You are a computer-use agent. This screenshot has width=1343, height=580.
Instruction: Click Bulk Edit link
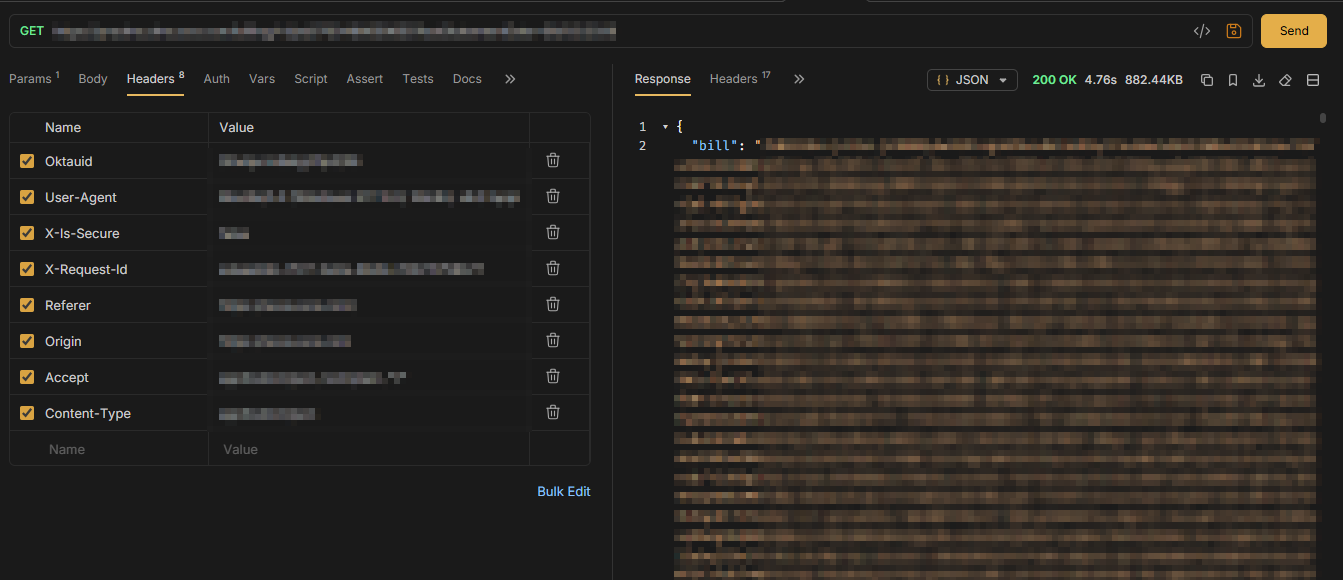point(564,491)
